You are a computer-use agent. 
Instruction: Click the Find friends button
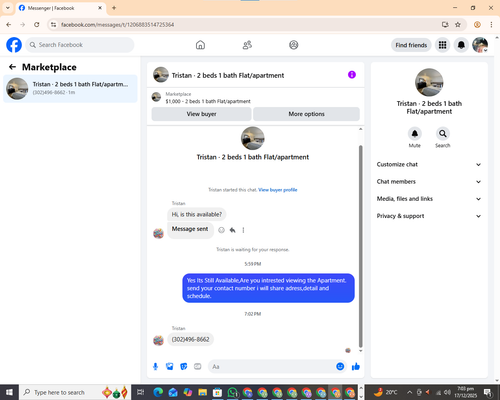(x=411, y=45)
